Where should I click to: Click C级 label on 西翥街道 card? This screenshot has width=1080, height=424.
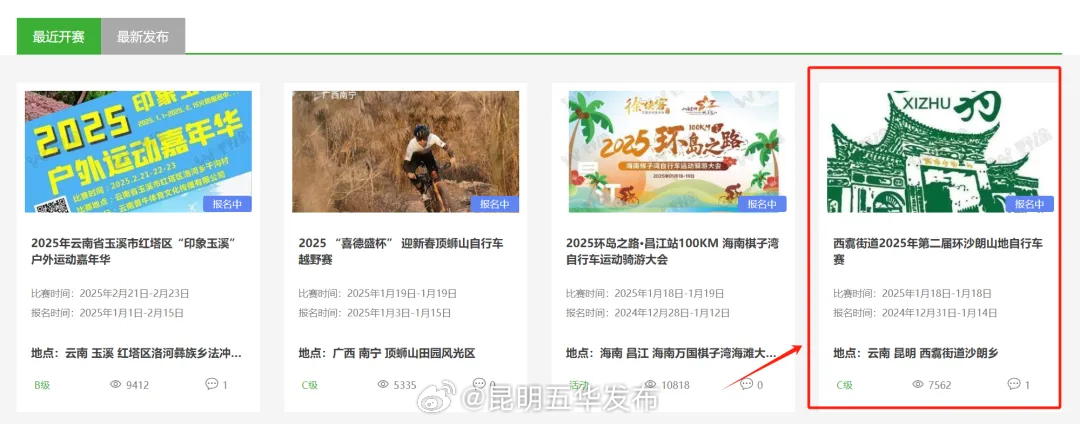click(844, 385)
